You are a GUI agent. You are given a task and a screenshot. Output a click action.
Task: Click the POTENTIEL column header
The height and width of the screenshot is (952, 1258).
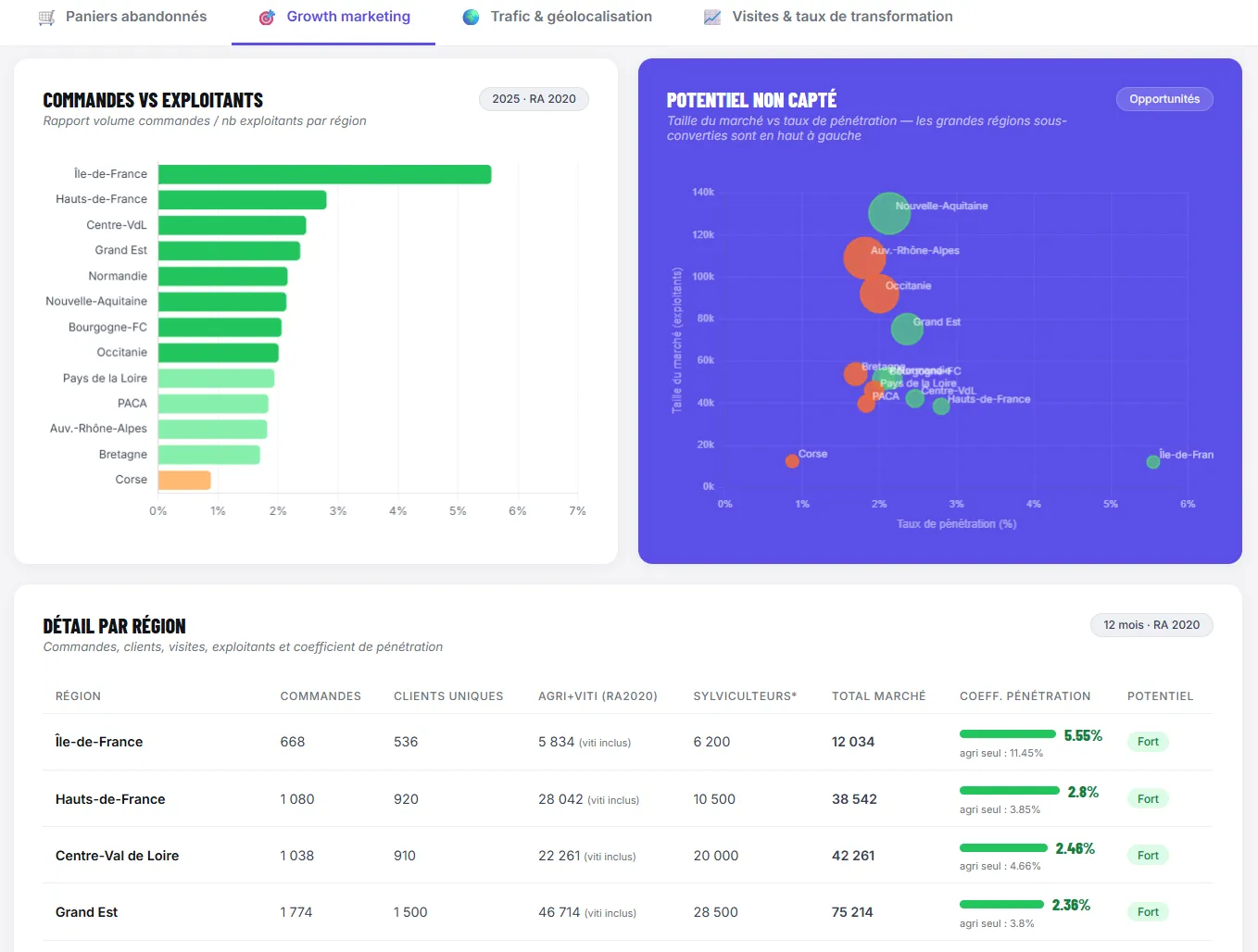(x=1160, y=696)
